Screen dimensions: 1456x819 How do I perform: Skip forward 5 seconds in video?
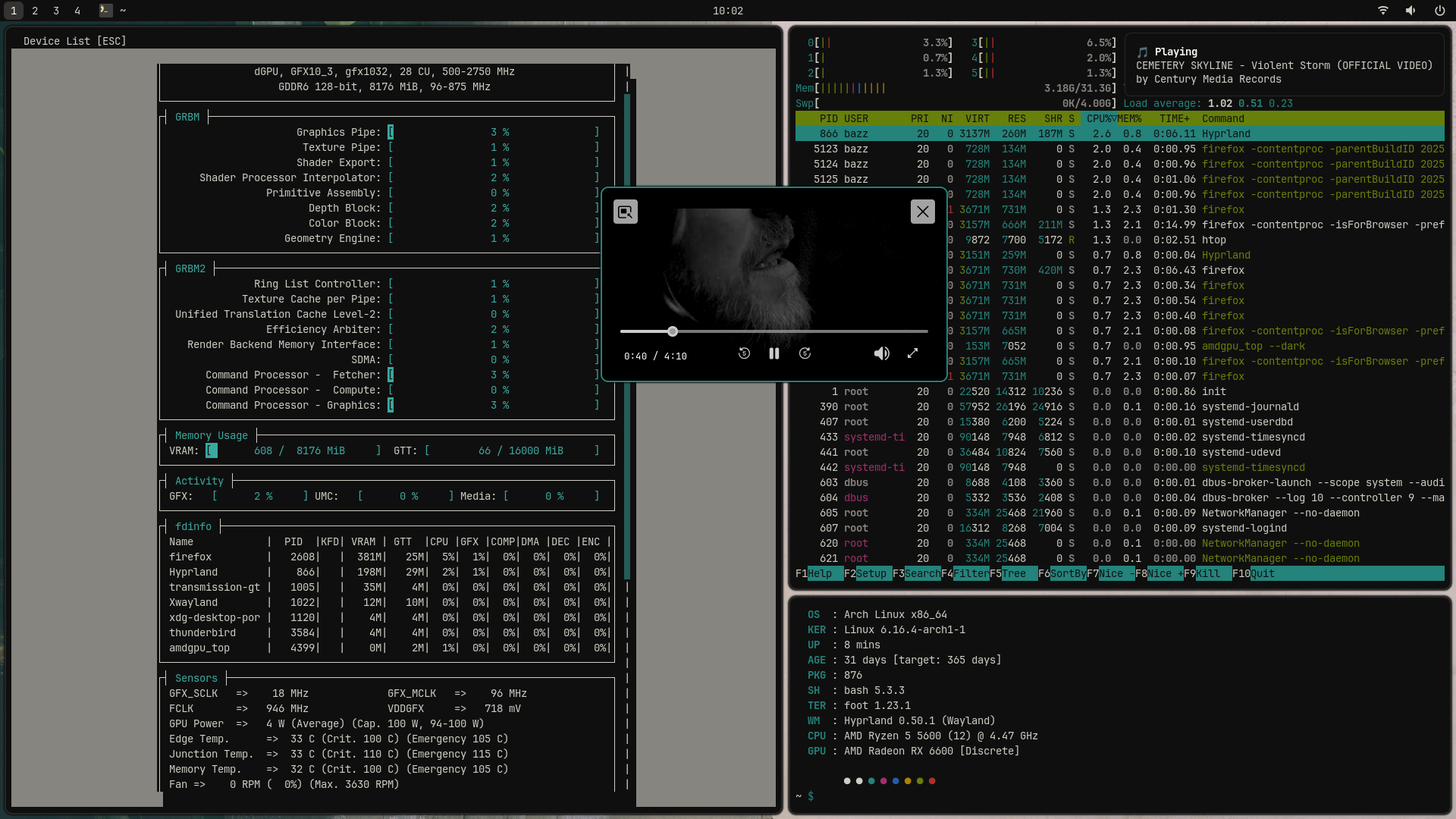point(805,353)
